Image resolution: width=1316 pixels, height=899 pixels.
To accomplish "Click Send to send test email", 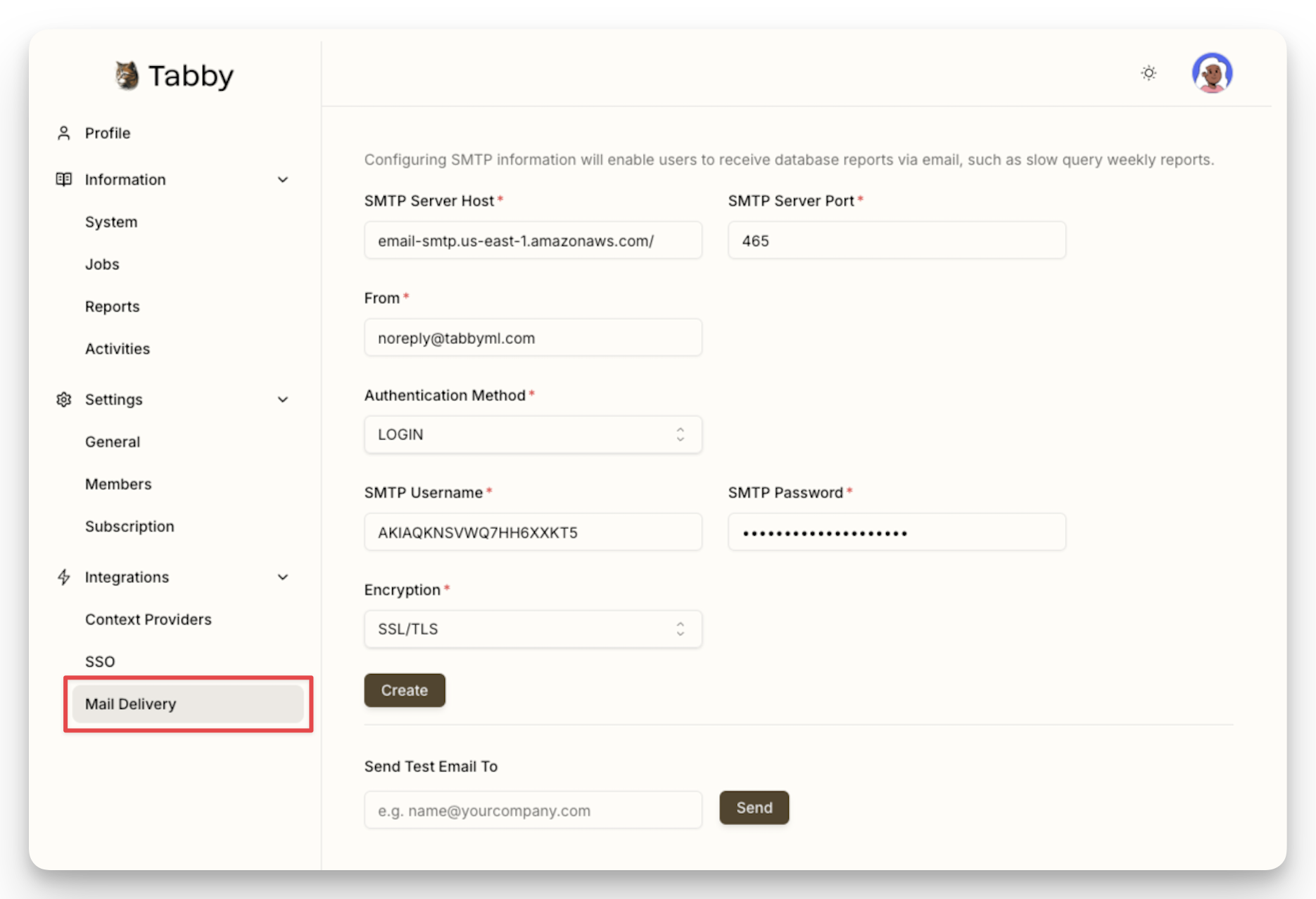I will point(754,808).
